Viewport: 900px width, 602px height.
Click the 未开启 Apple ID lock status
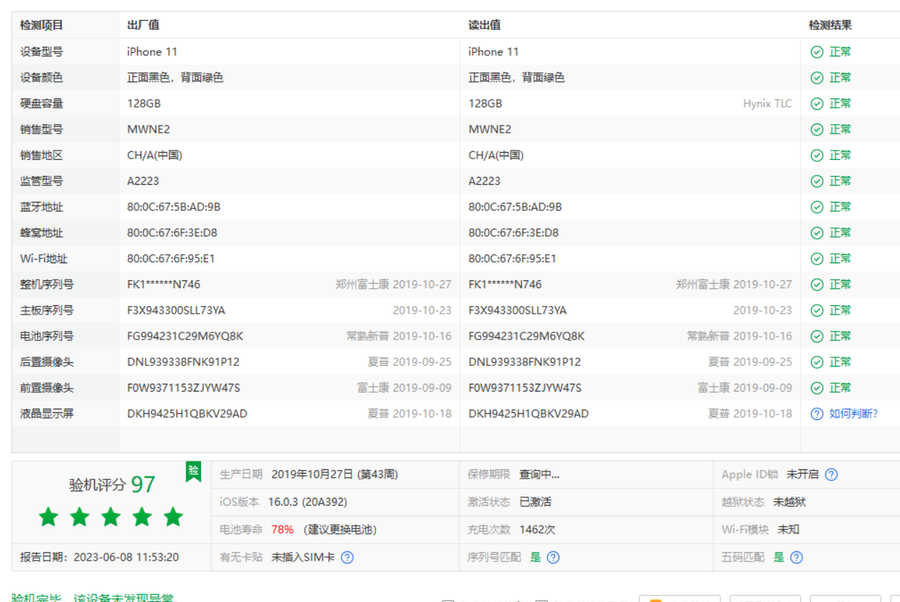tap(802, 475)
